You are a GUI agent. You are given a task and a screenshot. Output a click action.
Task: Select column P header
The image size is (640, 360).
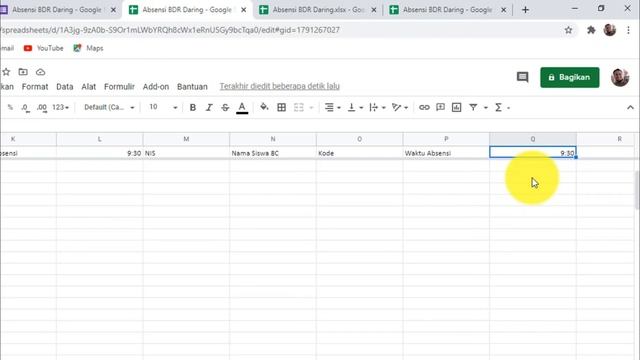[446, 139]
